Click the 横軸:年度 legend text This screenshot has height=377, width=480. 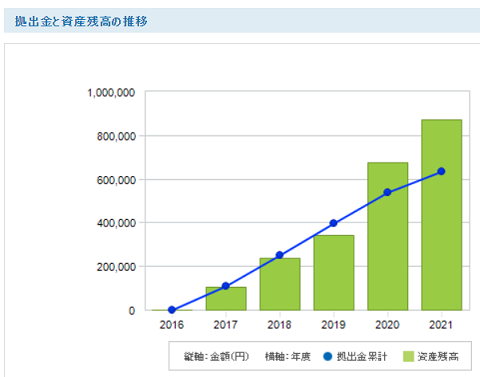[x=288, y=356]
